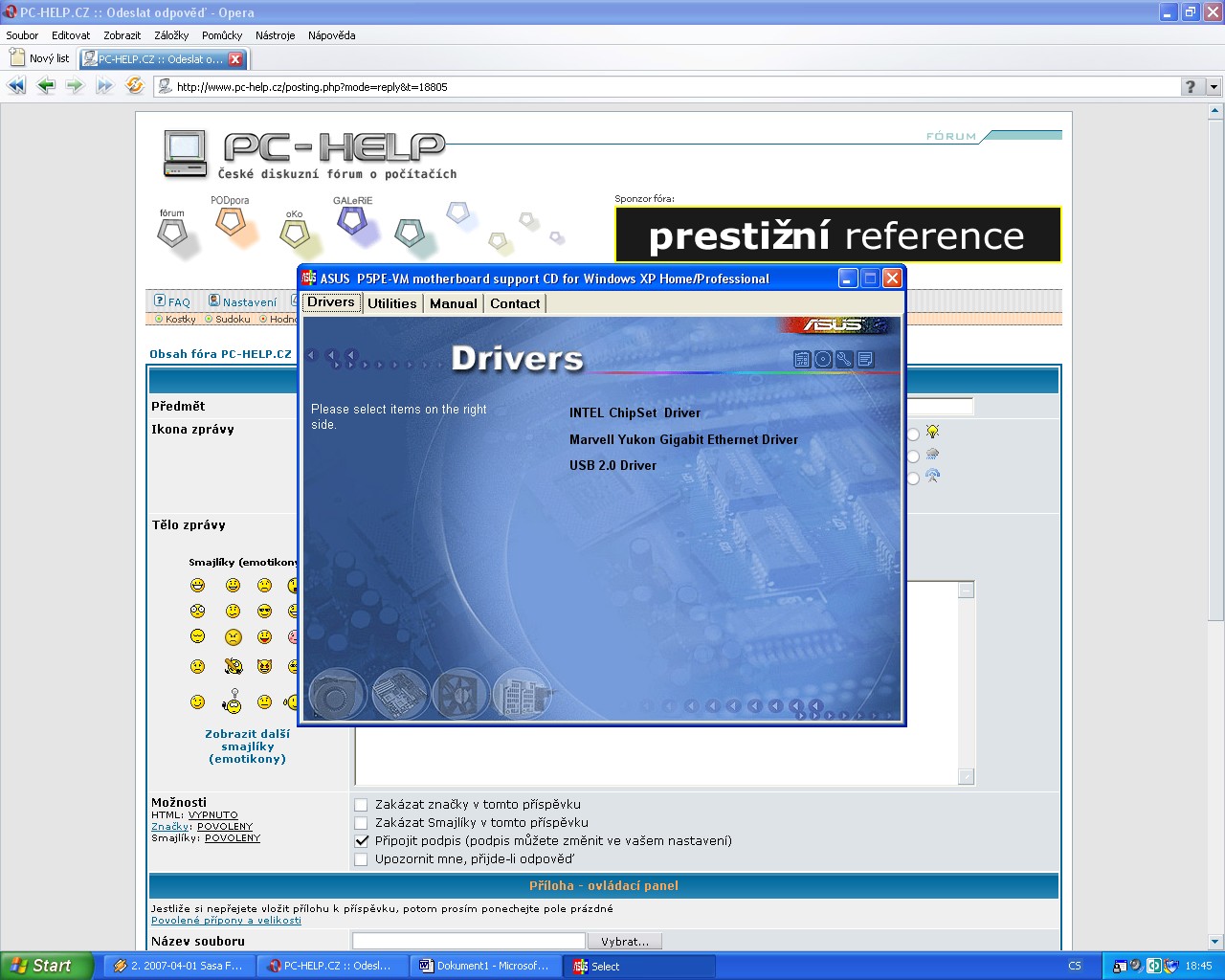The width and height of the screenshot is (1225, 980).
Task: Open the Nápověda menu
Action: pos(332,35)
